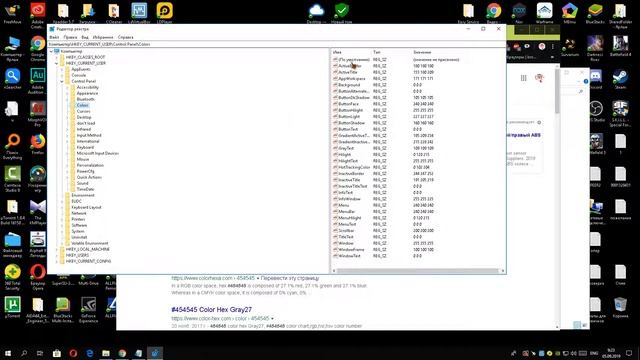Open Task View on the taskbar
This screenshot has width=640, height=360.
[40, 353]
